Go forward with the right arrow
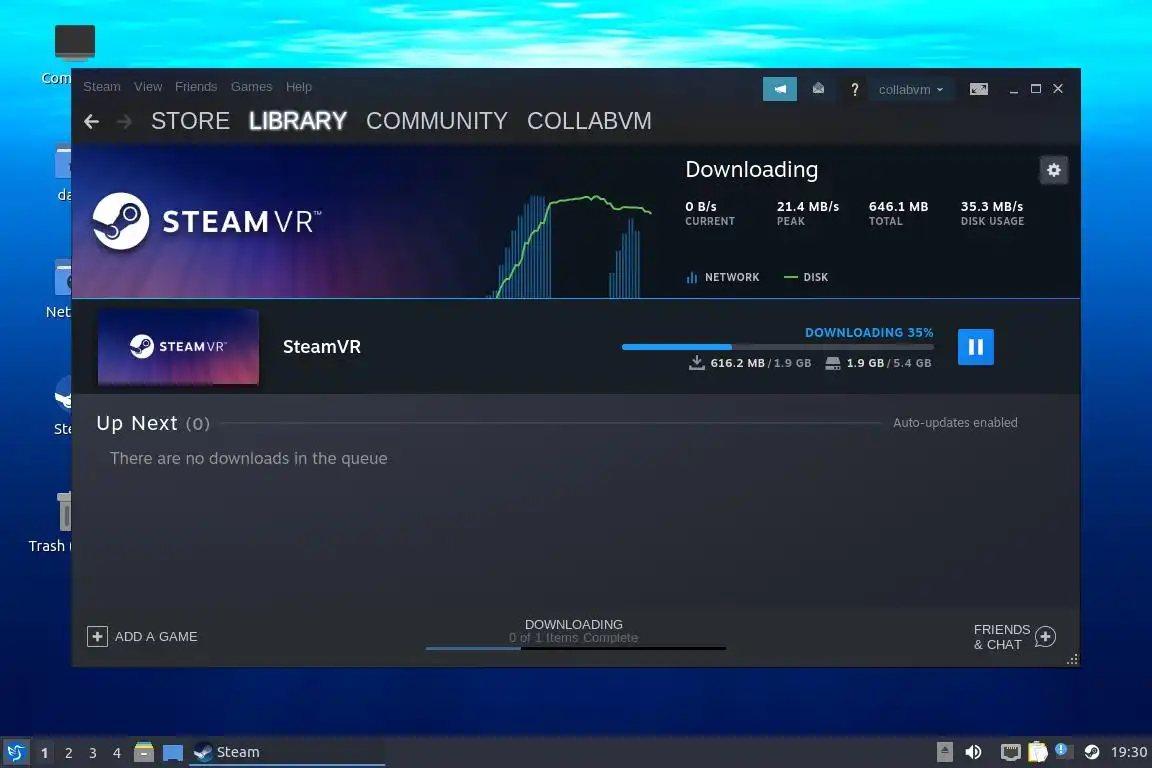 click(124, 121)
